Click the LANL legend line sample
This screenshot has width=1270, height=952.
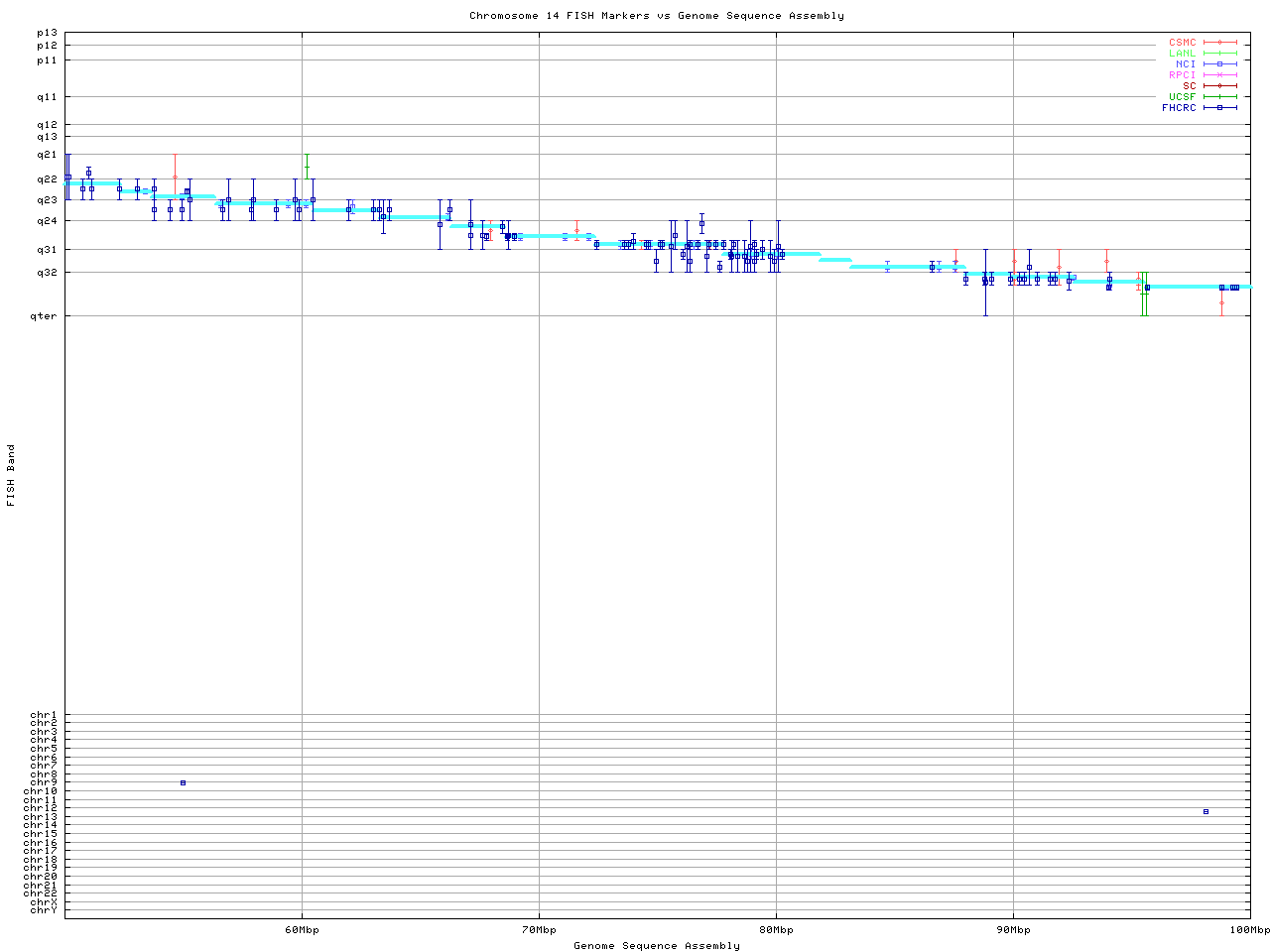[x=1219, y=54]
